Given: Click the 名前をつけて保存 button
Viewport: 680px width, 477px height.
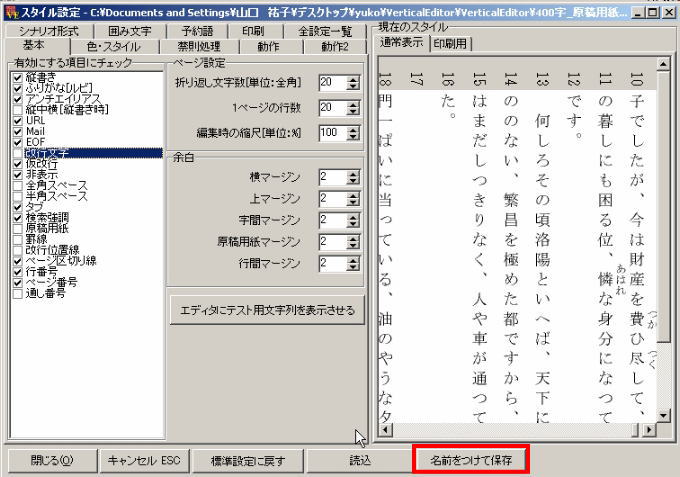Looking at the screenshot, I should pos(470,461).
